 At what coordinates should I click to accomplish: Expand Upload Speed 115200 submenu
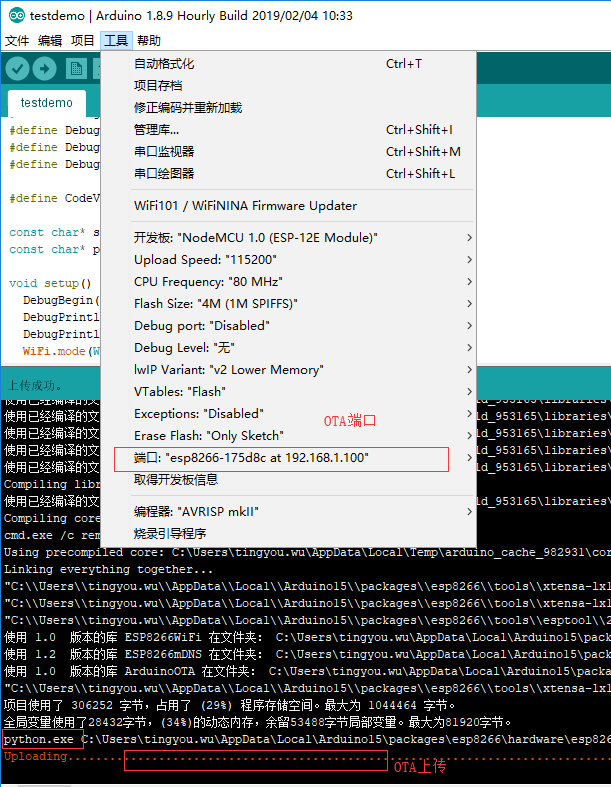tap(288, 260)
